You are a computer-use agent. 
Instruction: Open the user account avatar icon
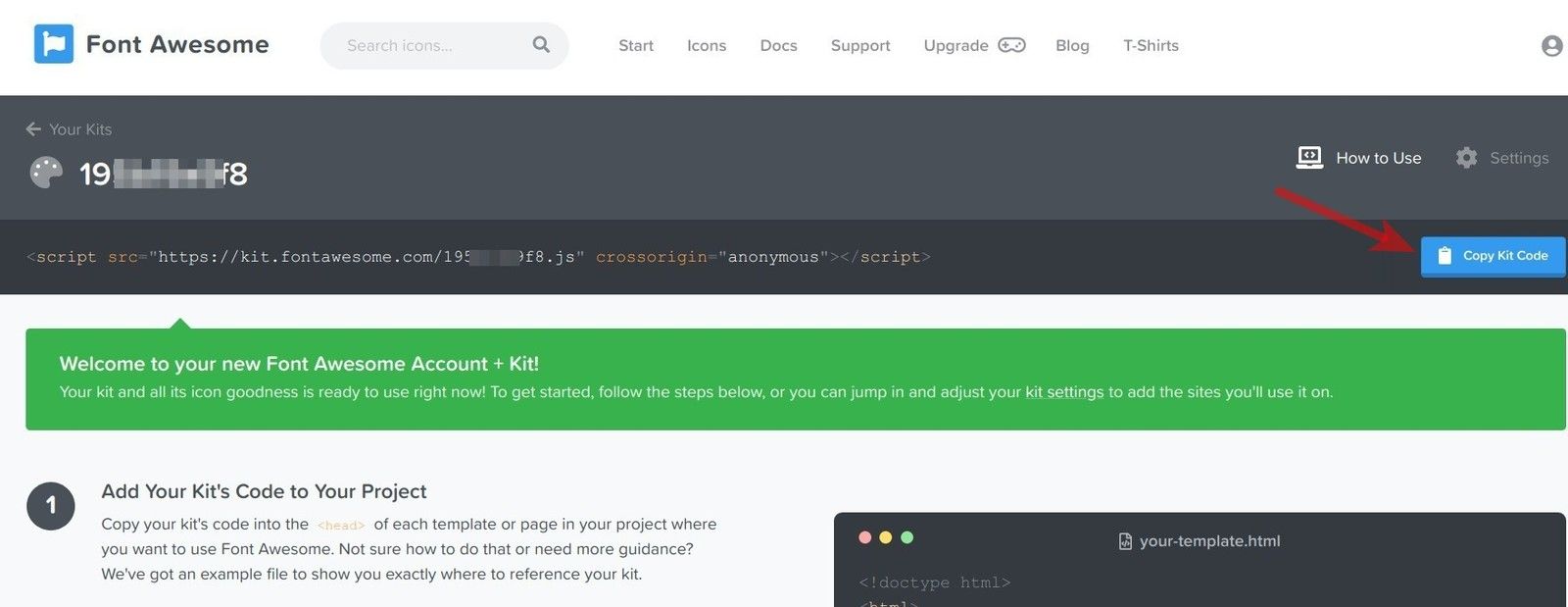click(1552, 45)
